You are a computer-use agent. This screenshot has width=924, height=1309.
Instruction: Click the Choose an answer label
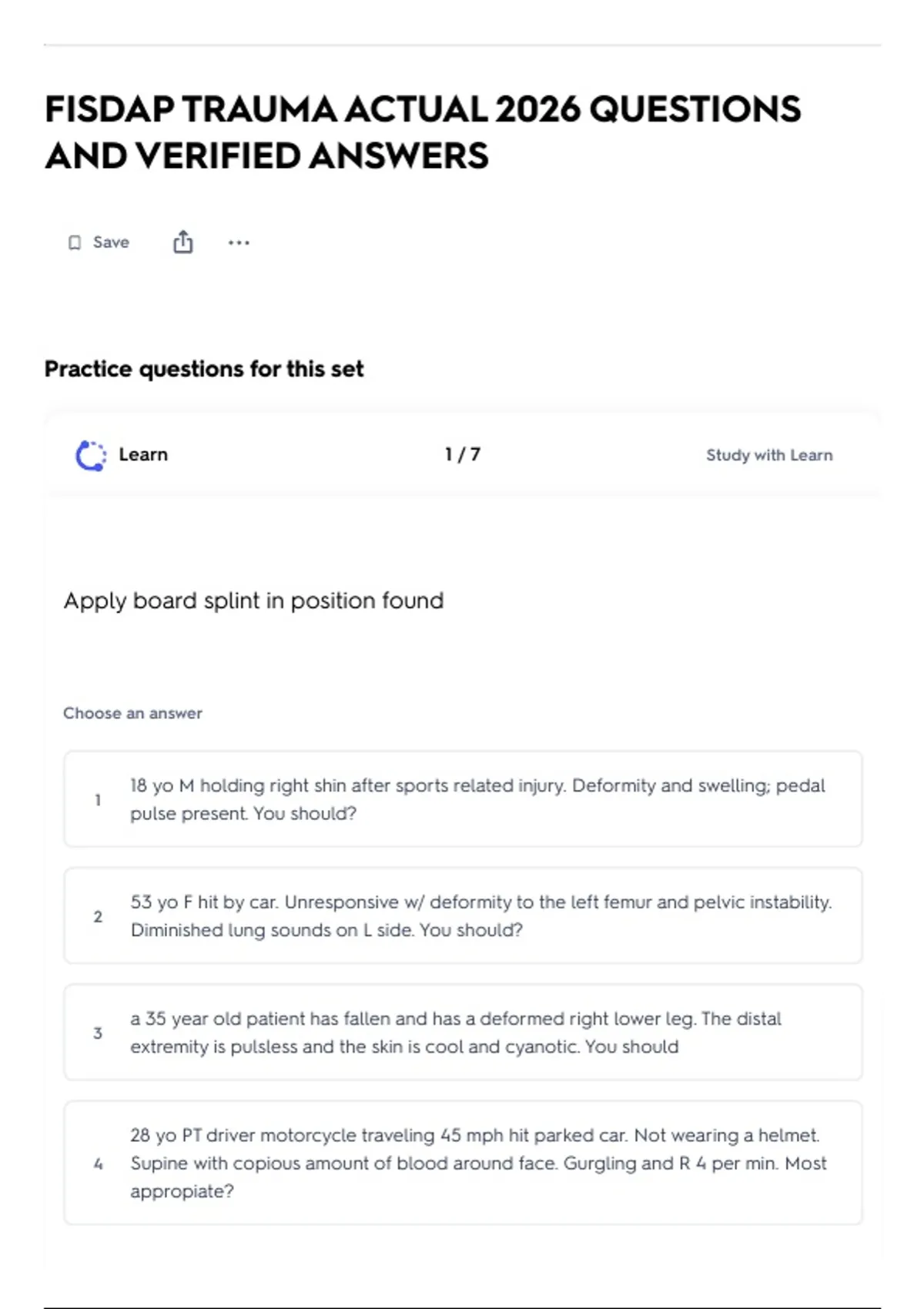point(132,713)
